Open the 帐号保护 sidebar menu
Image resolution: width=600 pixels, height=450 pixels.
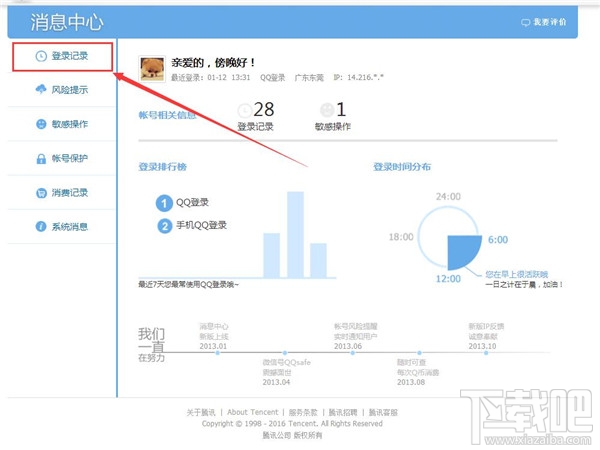pos(62,158)
